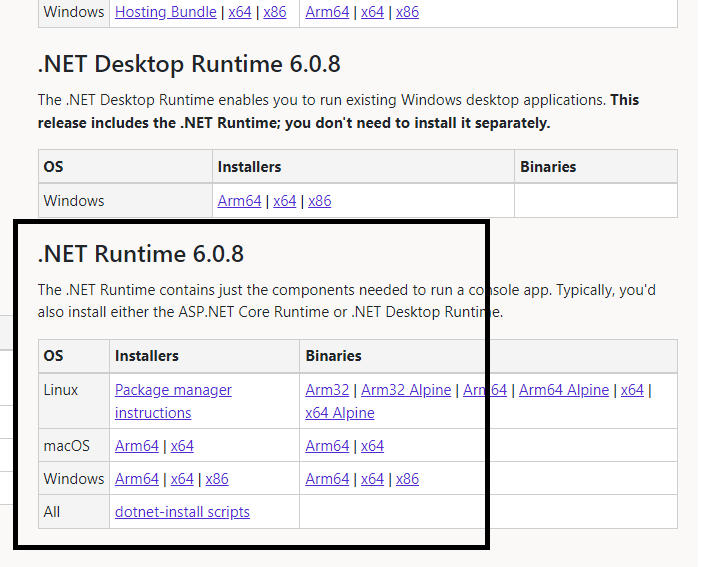
Task: Download Desktop Runtime x86 Windows installer
Action: [x=320, y=201]
